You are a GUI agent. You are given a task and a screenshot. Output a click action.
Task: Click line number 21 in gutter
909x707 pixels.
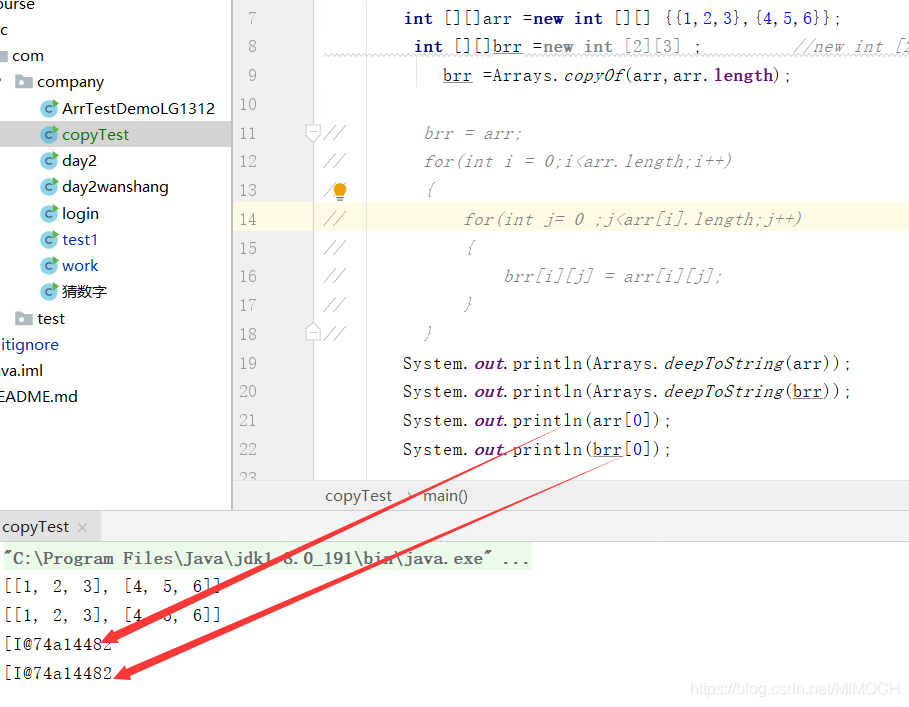point(248,420)
